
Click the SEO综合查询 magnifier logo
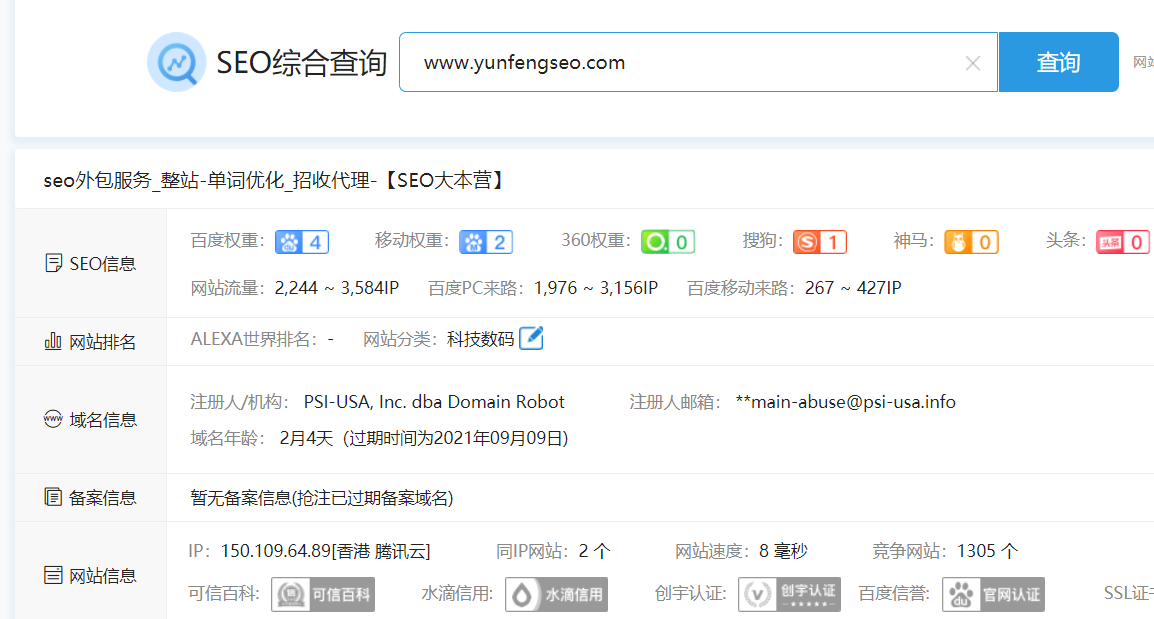pyautogui.click(x=177, y=62)
